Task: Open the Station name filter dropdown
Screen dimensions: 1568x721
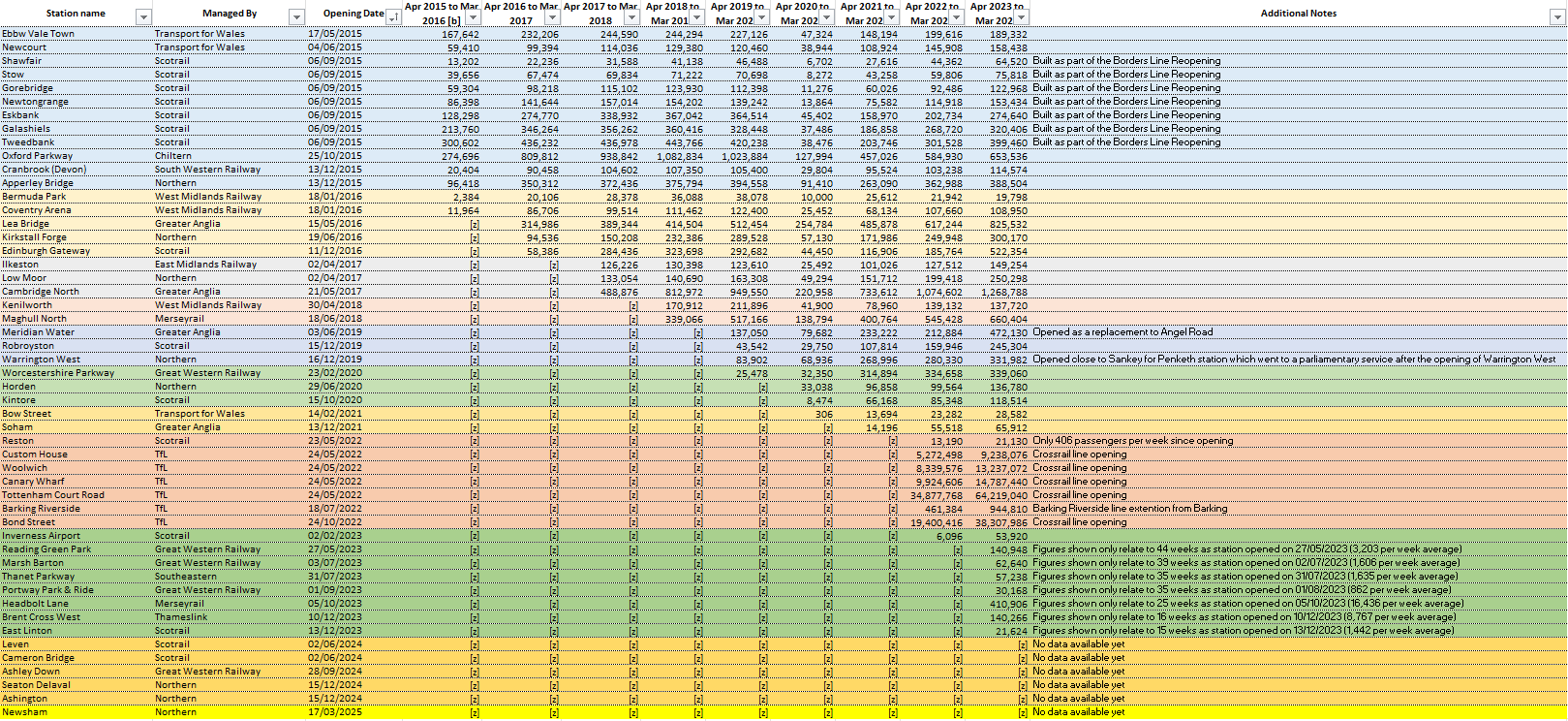Action: point(143,17)
